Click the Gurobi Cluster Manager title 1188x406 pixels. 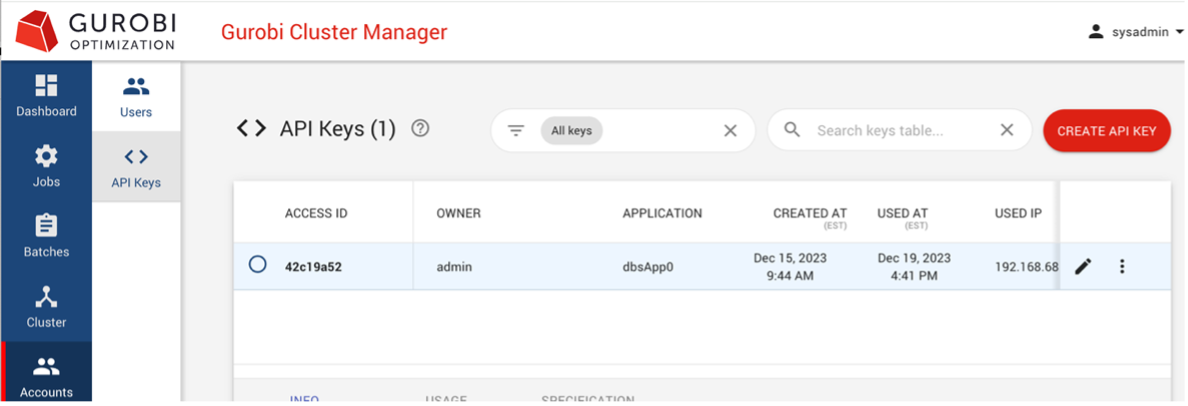[334, 33]
